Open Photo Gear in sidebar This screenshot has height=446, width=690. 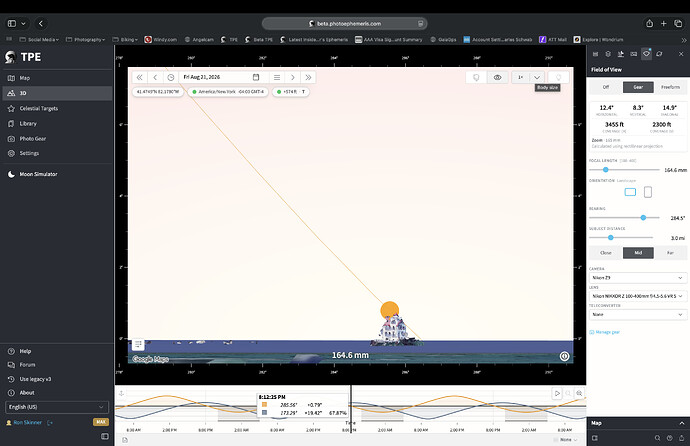point(56,139)
